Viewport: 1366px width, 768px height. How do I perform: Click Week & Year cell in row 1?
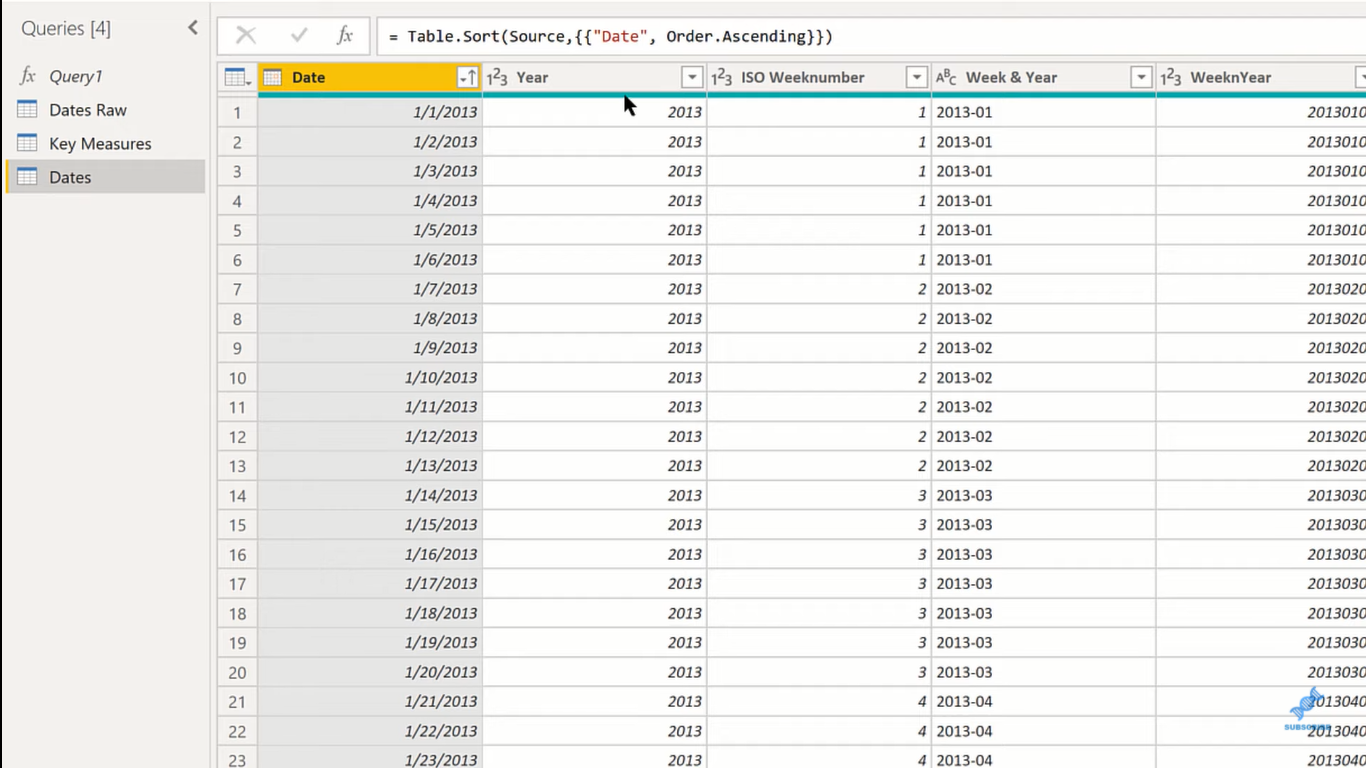coord(1043,112)
